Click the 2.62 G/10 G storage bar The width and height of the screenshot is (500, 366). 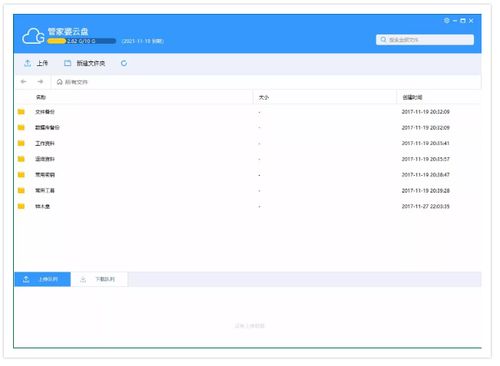pyautogui.click(x=81, y=41)
